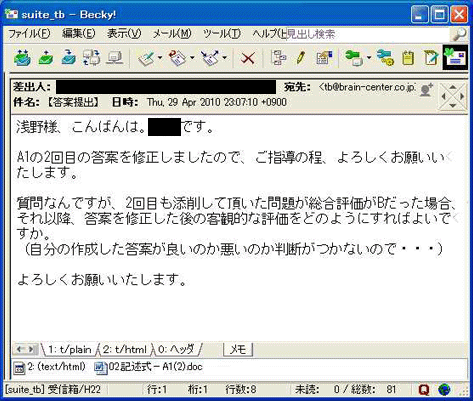
Task: Click the magnifier search icon
Action: pyautogui.click(x=459, y=34)
